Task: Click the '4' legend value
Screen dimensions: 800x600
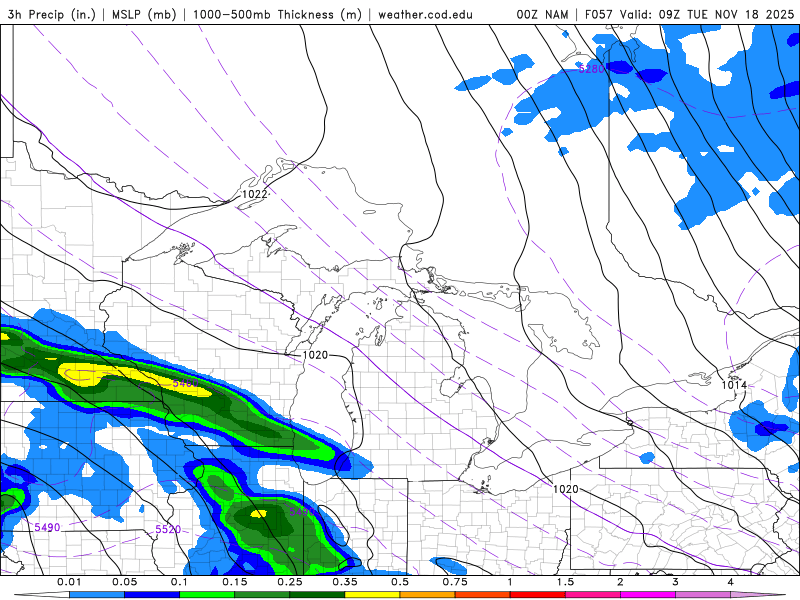Action: [731, 582]
